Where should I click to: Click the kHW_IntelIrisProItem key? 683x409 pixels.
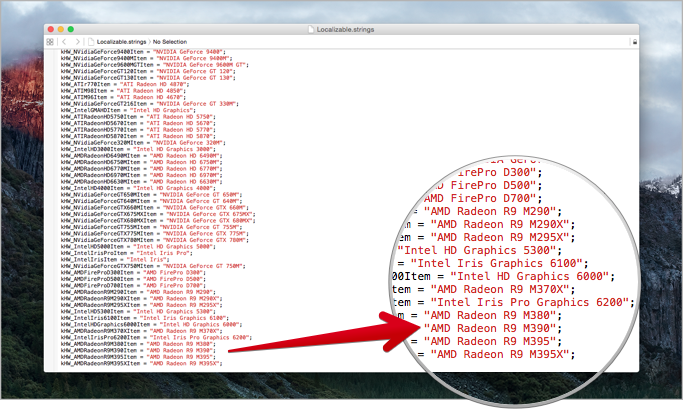94,254
